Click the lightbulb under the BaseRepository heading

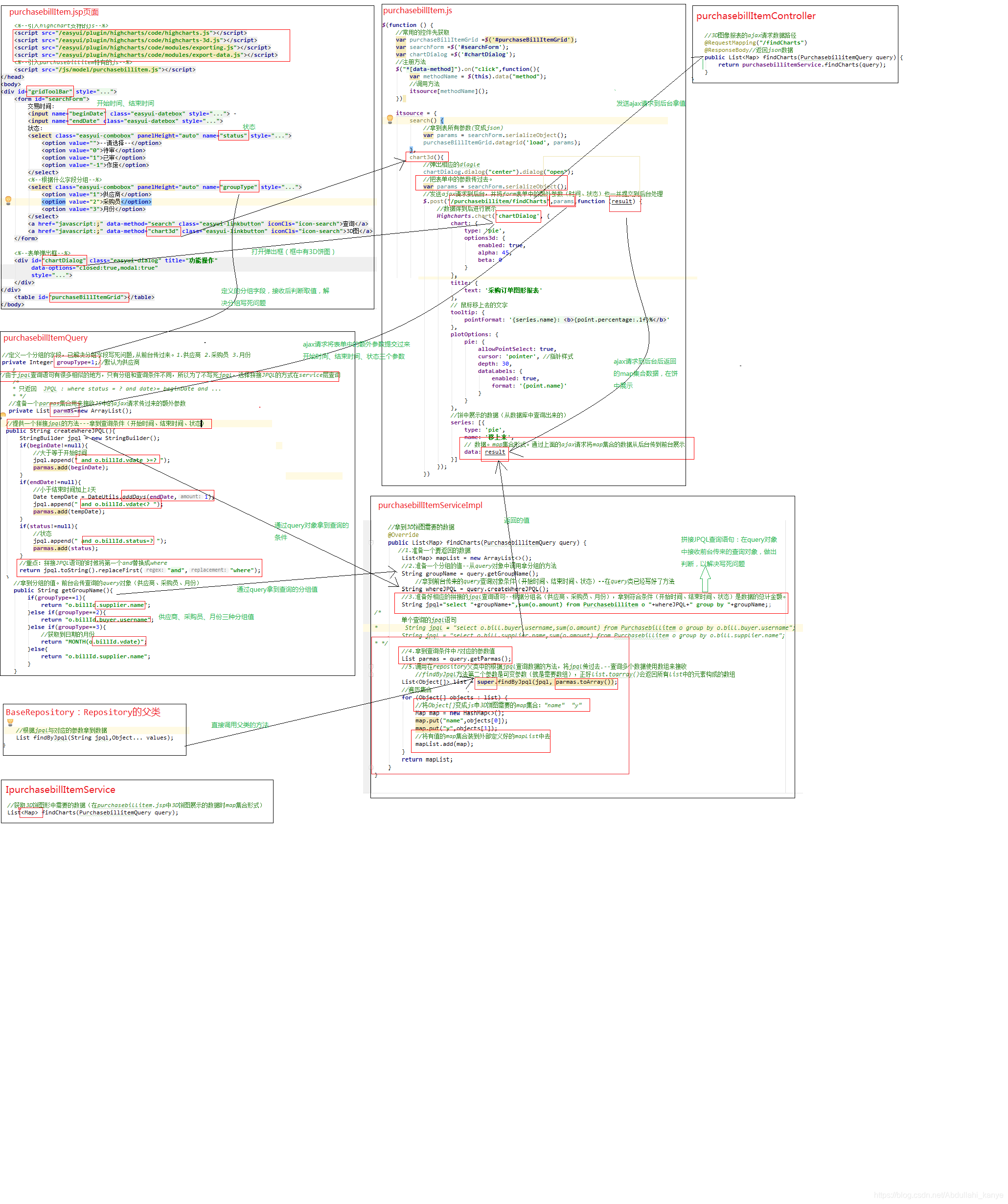(10, 722)
